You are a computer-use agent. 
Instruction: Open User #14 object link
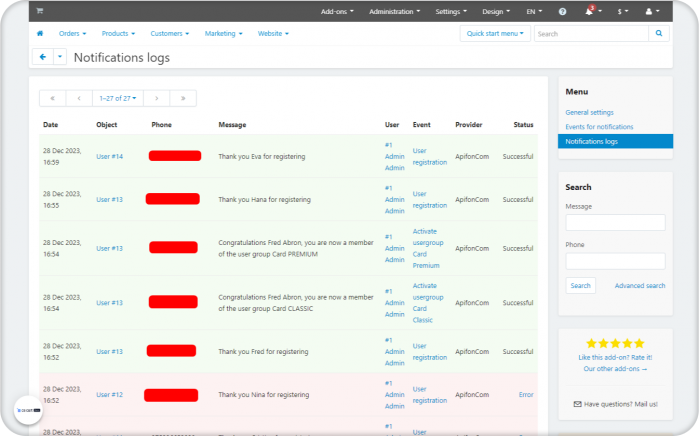click(109, 157)
